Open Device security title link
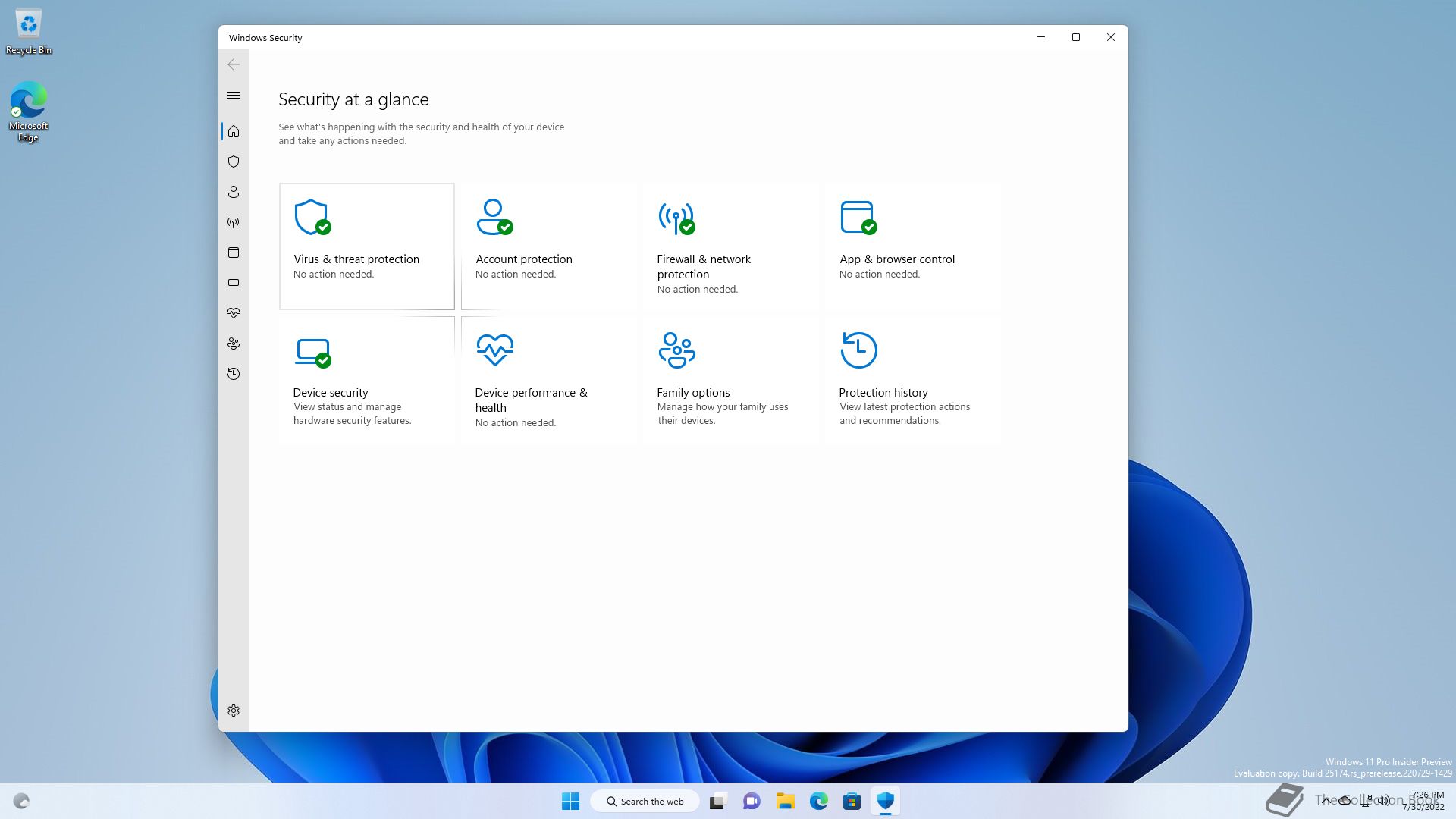The image size is (1456, 819). point(331,393)
